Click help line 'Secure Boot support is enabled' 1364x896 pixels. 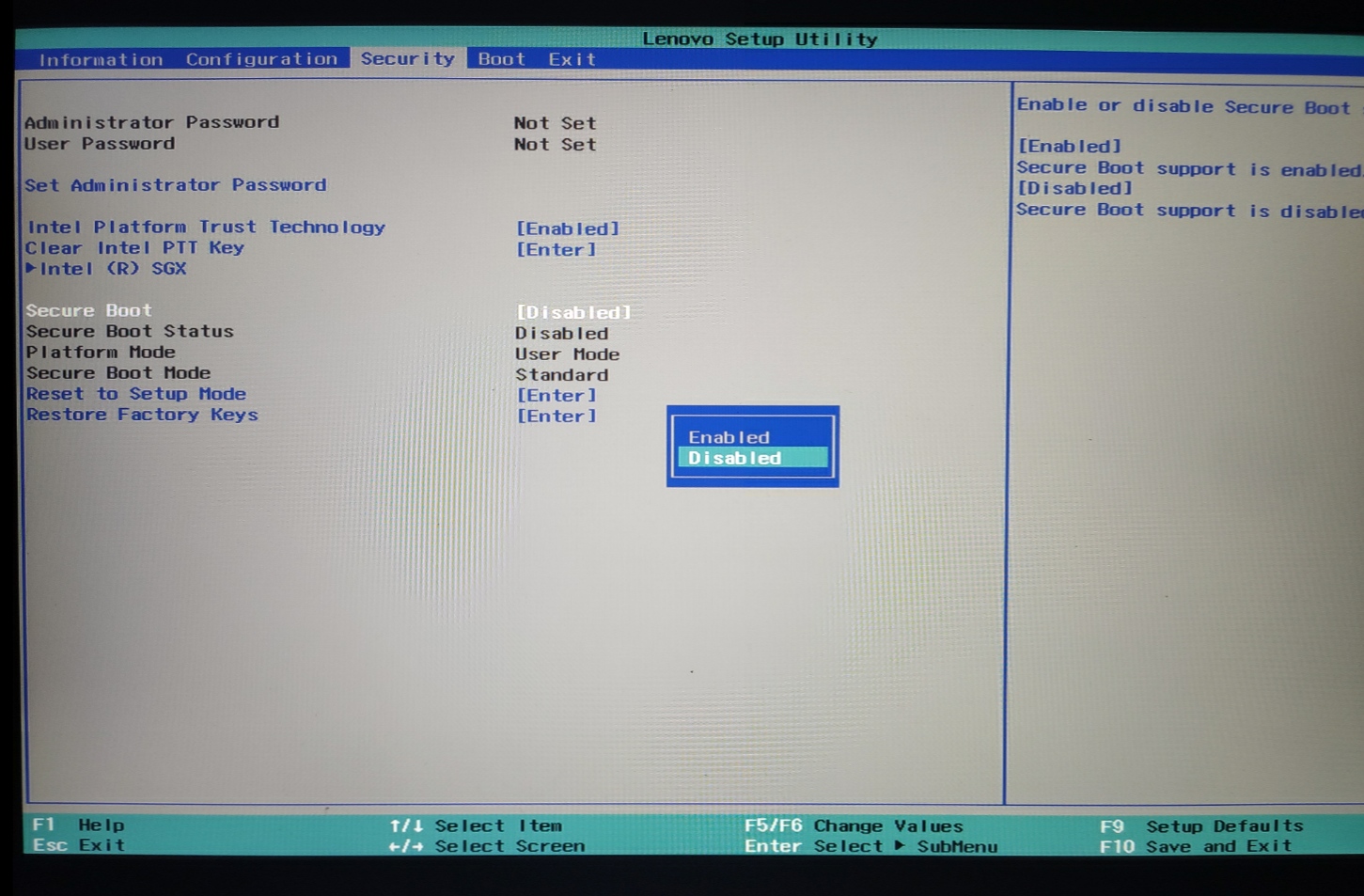point(1189,169)
